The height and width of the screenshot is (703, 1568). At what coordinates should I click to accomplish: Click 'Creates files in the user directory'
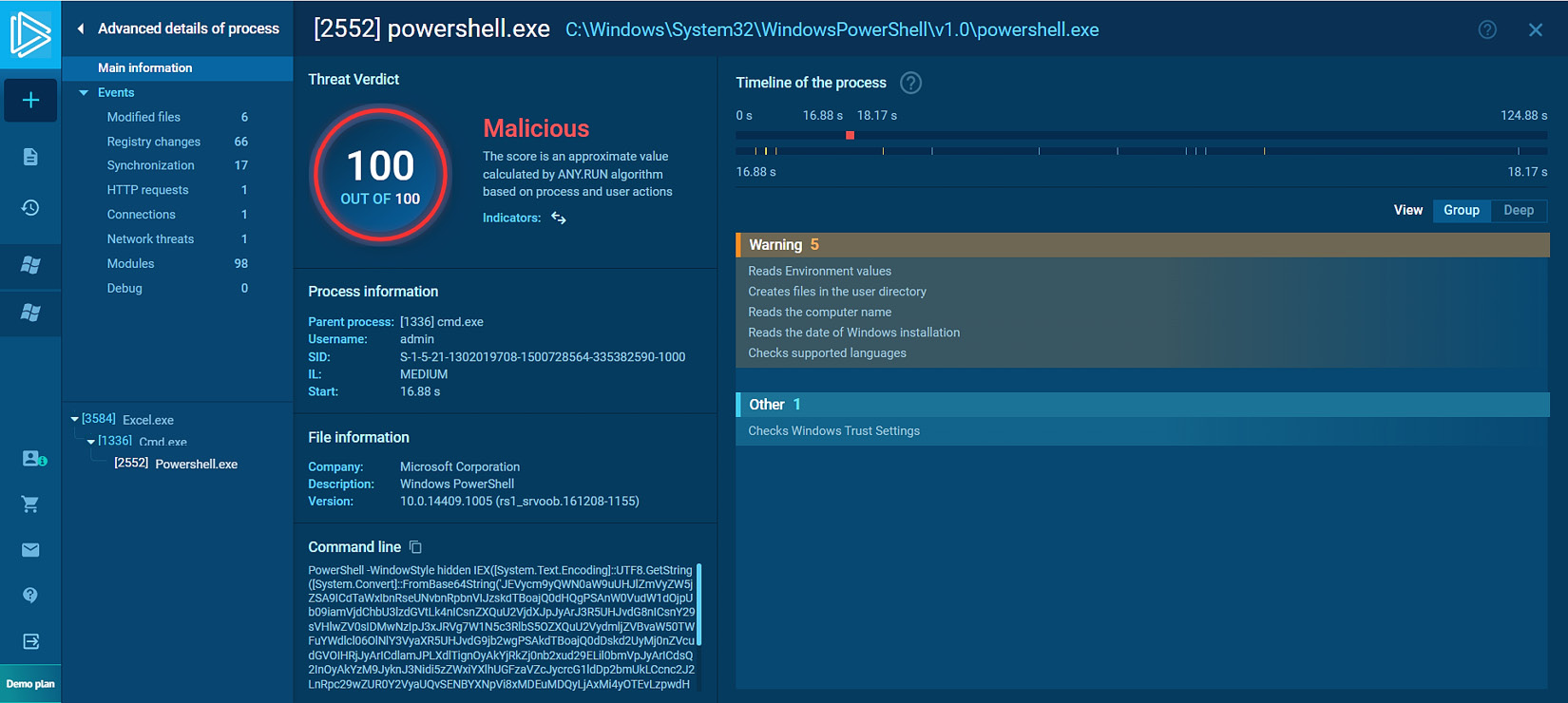[837, 292]
